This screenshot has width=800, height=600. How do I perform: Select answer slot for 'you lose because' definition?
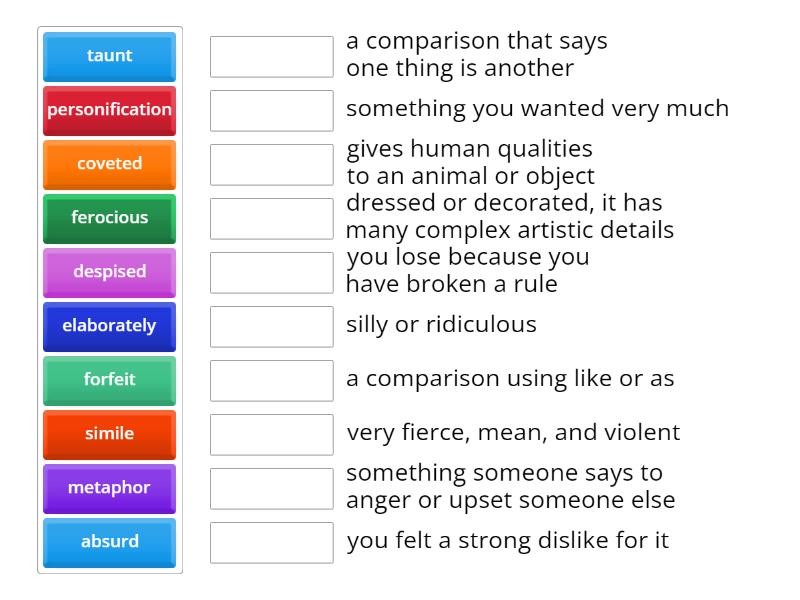coord(272,273)
